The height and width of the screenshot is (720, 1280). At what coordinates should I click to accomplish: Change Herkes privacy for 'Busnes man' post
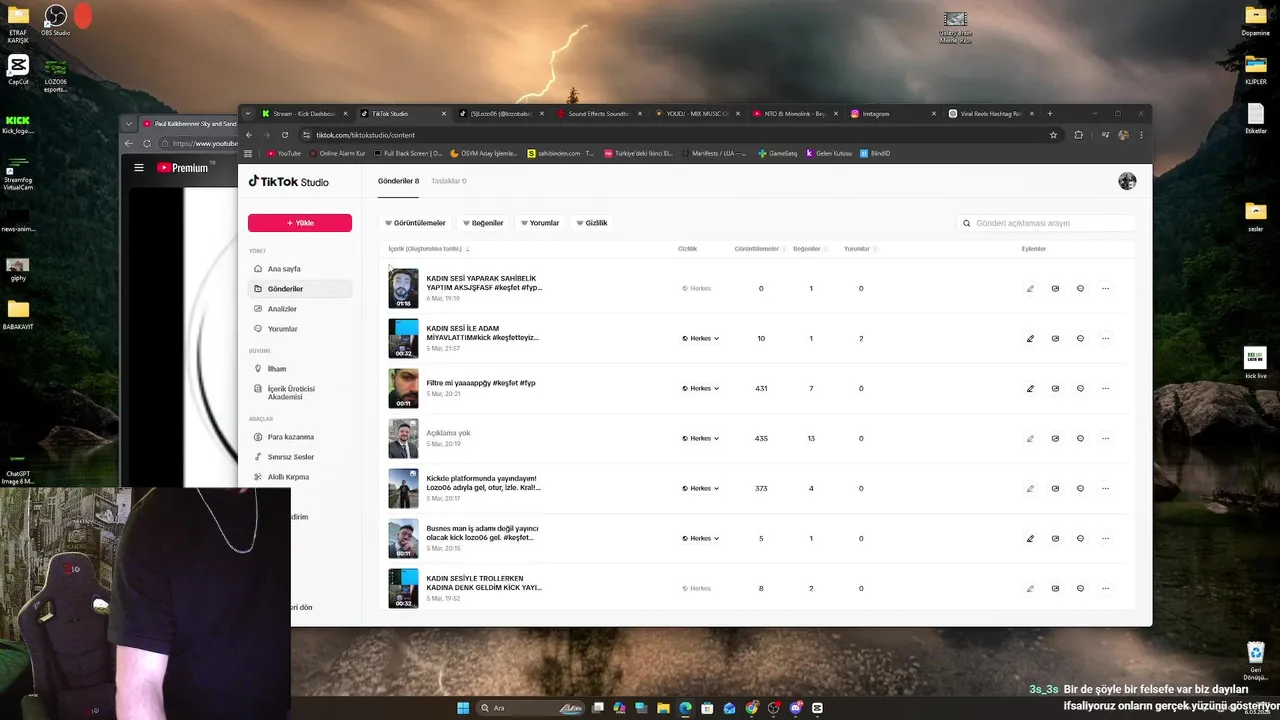coord(701,538)
